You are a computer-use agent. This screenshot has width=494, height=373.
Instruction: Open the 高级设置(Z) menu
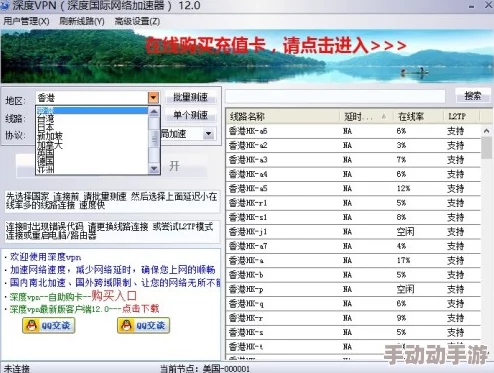coord(137,21)
